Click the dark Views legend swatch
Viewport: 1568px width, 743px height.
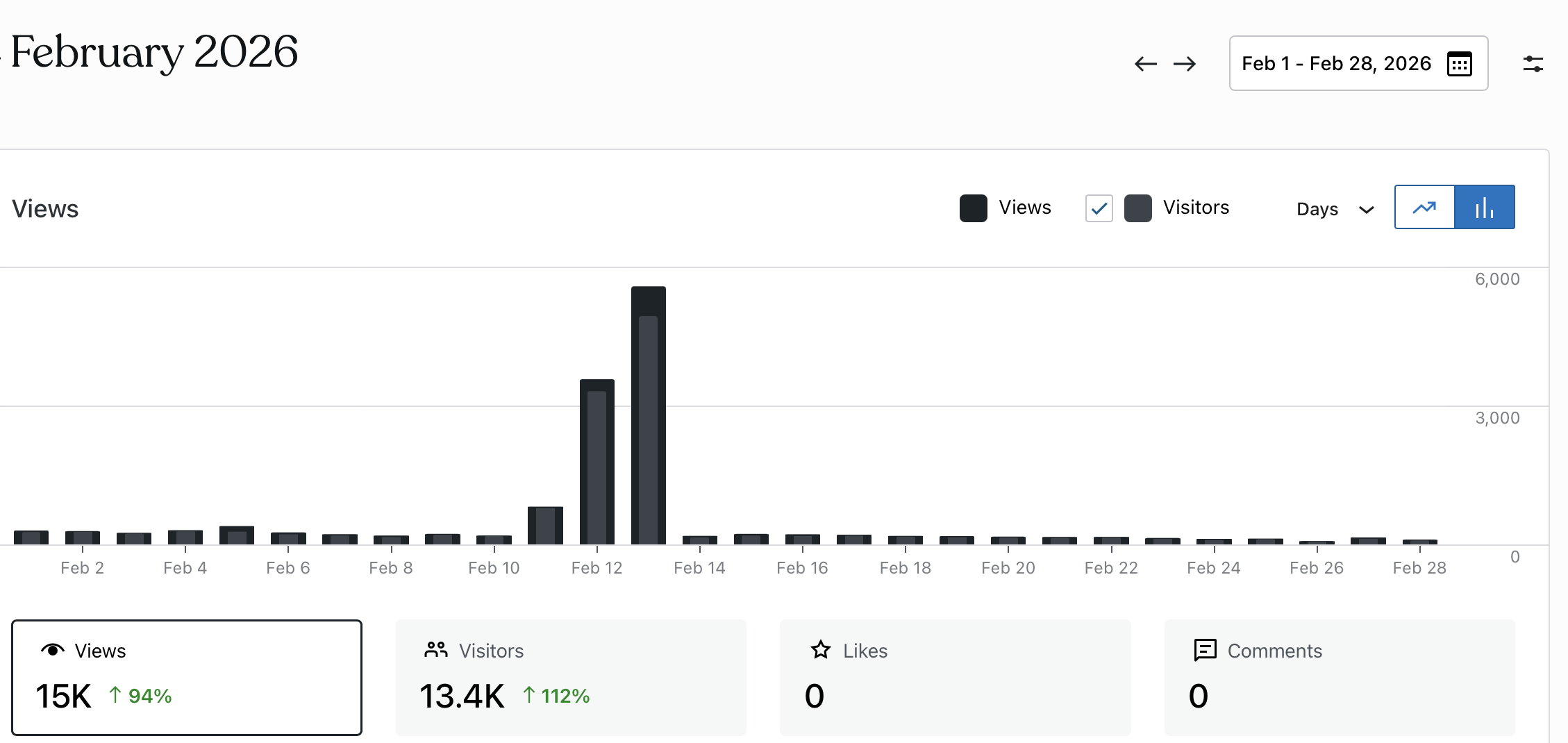(973, 208)
